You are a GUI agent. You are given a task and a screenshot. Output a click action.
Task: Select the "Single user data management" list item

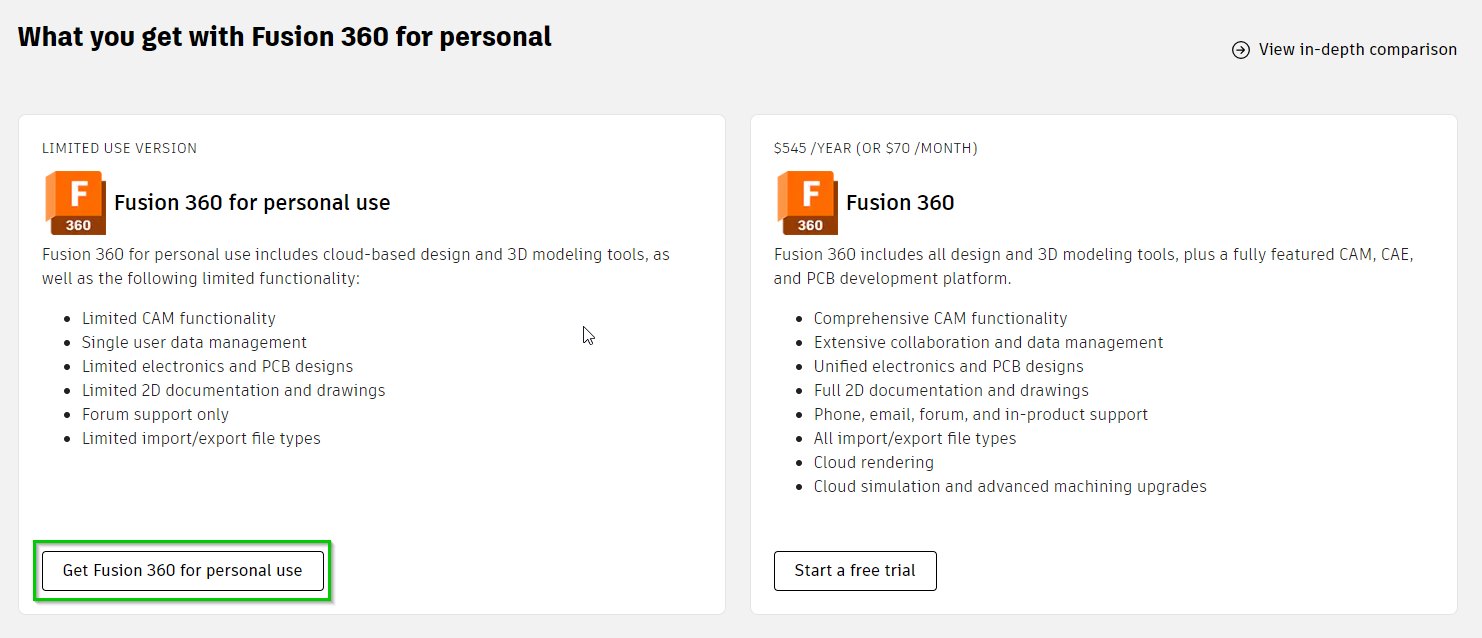tap(194, 342)
